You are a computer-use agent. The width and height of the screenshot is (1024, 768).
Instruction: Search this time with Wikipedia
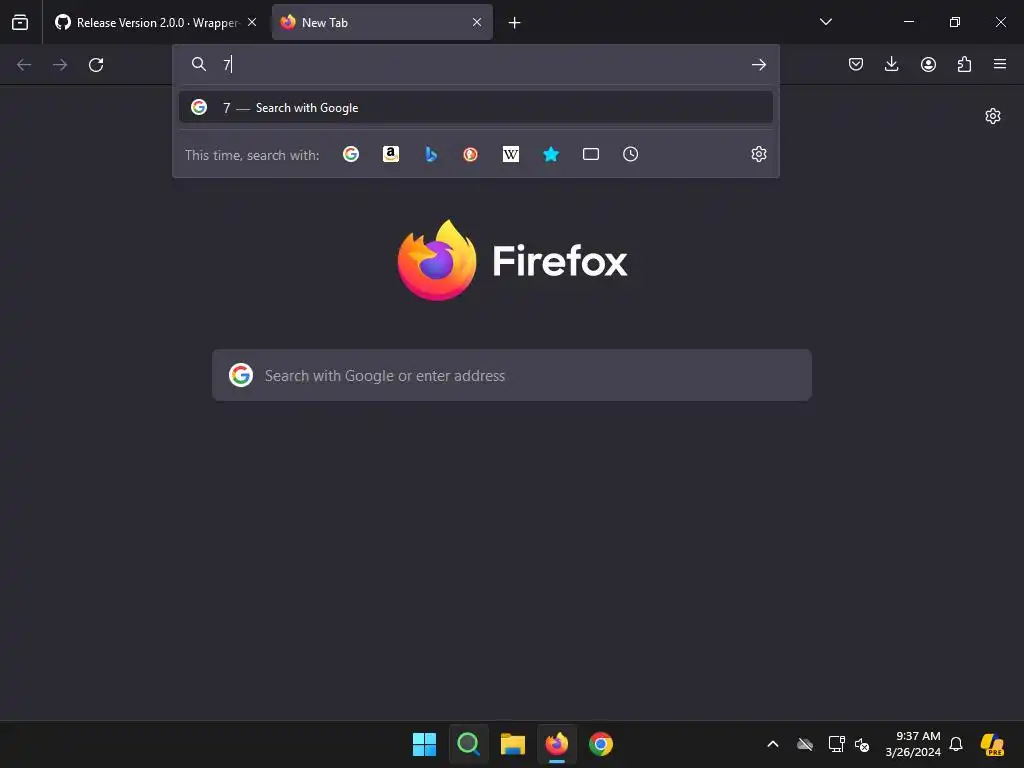coord(511,154)
